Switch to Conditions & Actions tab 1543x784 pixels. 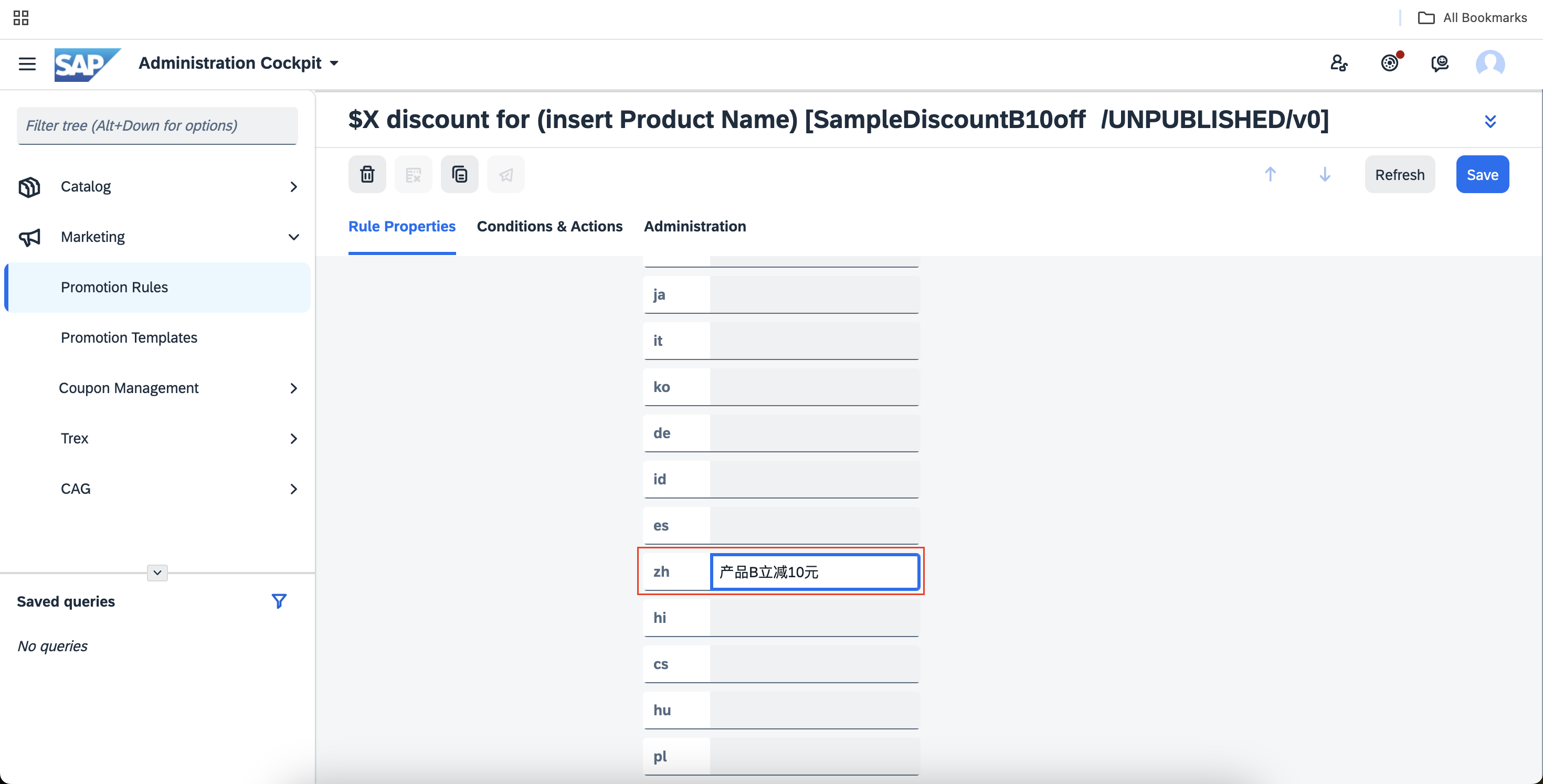pos(549,226)
